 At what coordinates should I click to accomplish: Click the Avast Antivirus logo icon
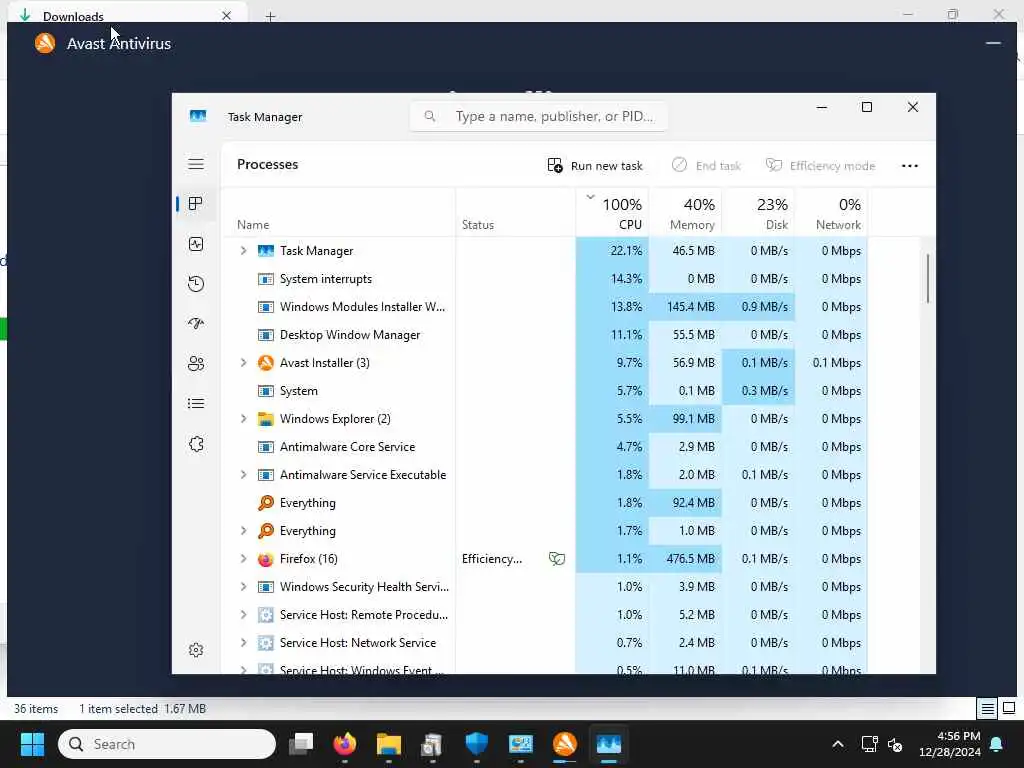tap(45, 43)
